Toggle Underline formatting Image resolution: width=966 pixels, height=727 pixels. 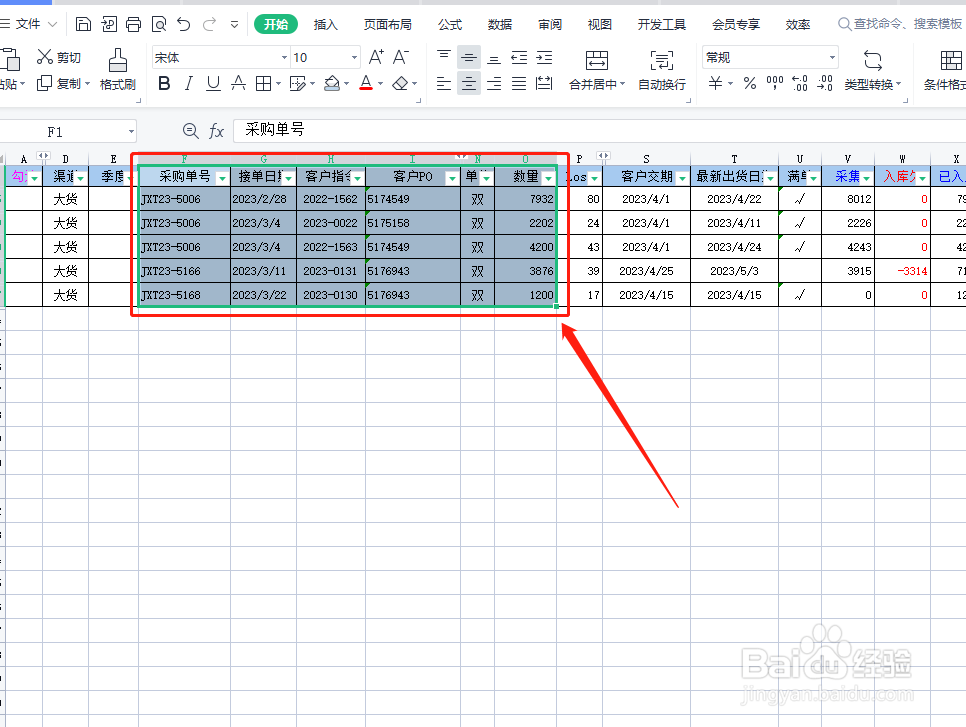click(x=215, y=84)
